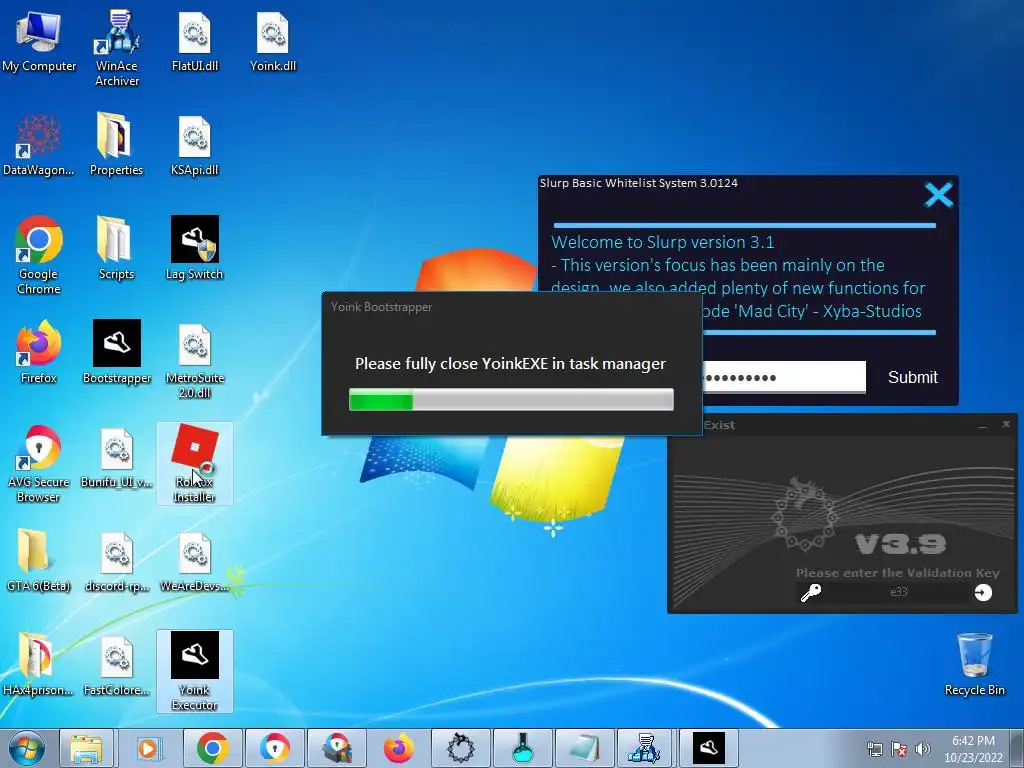This screenshot has width=1024, height=768.
Task: Click the Yoink Bootstrapper progress bar
Action: (x=511, y=400)
